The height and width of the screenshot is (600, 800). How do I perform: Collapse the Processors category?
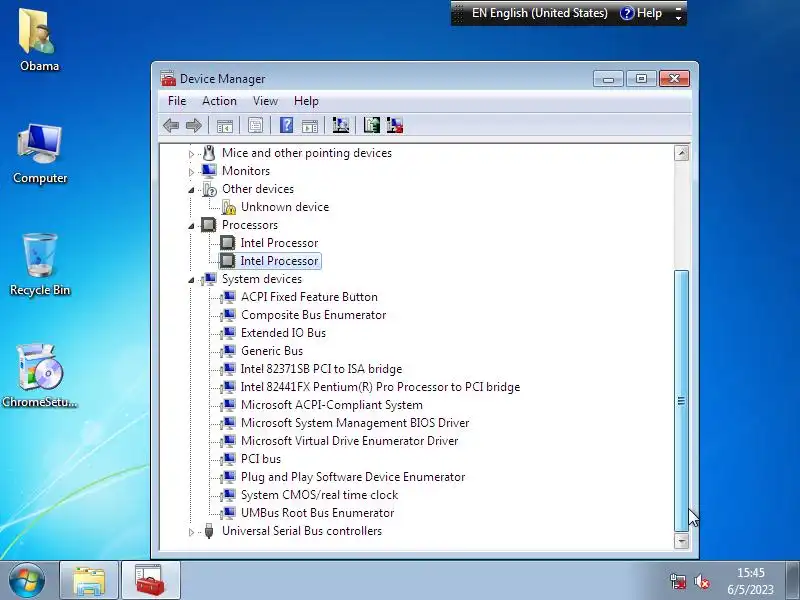click(x=191, y=226)
